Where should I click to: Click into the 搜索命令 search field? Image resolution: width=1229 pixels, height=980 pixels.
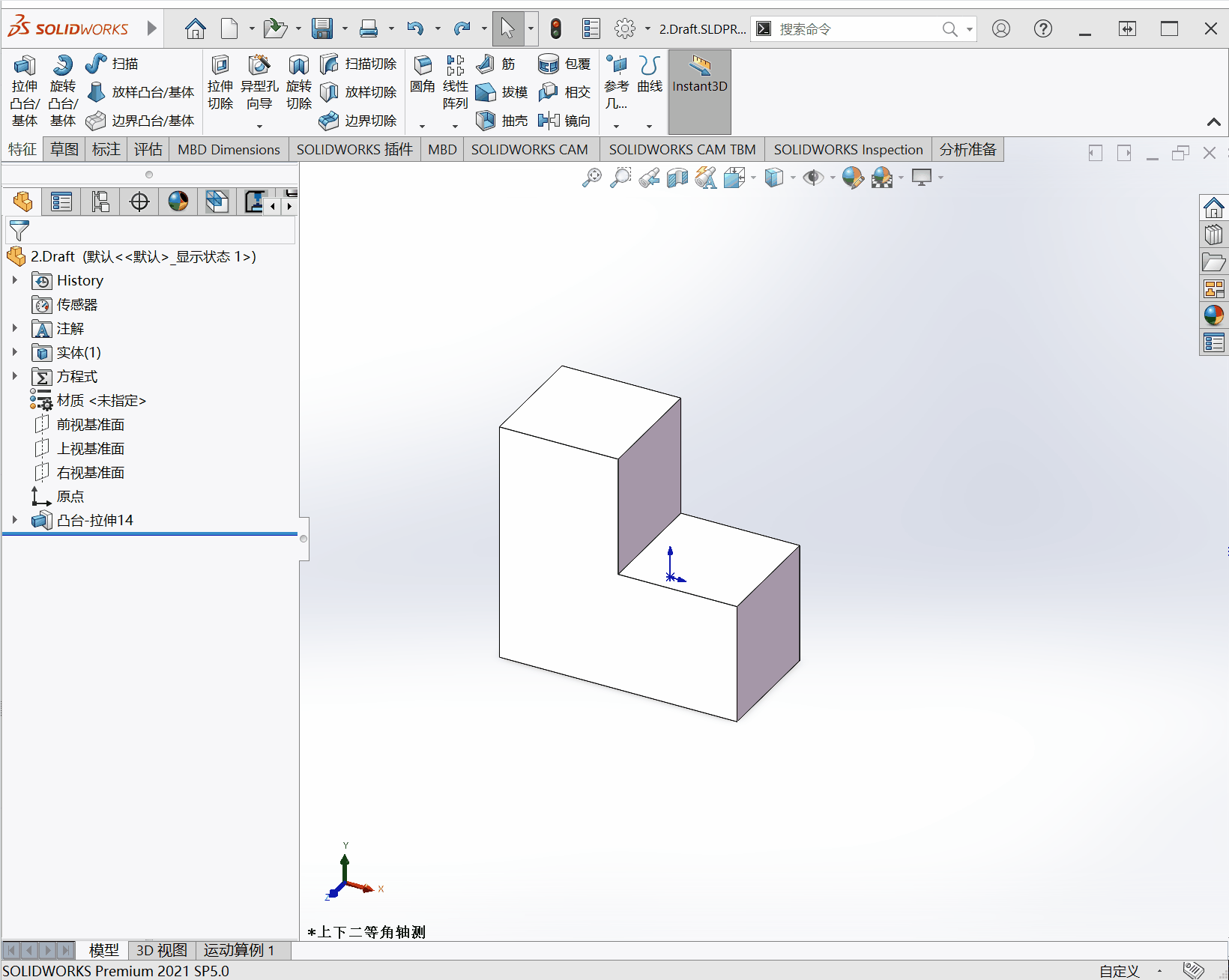click(x=859, y=29)
